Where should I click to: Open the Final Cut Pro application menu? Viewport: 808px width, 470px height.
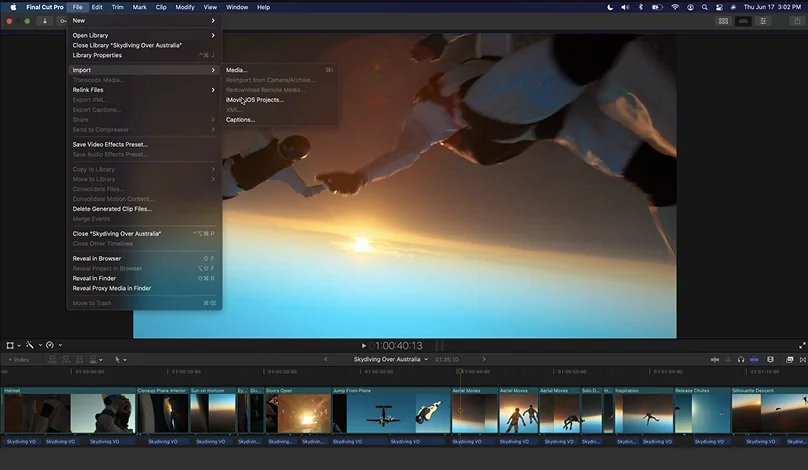tap(45, 7)
